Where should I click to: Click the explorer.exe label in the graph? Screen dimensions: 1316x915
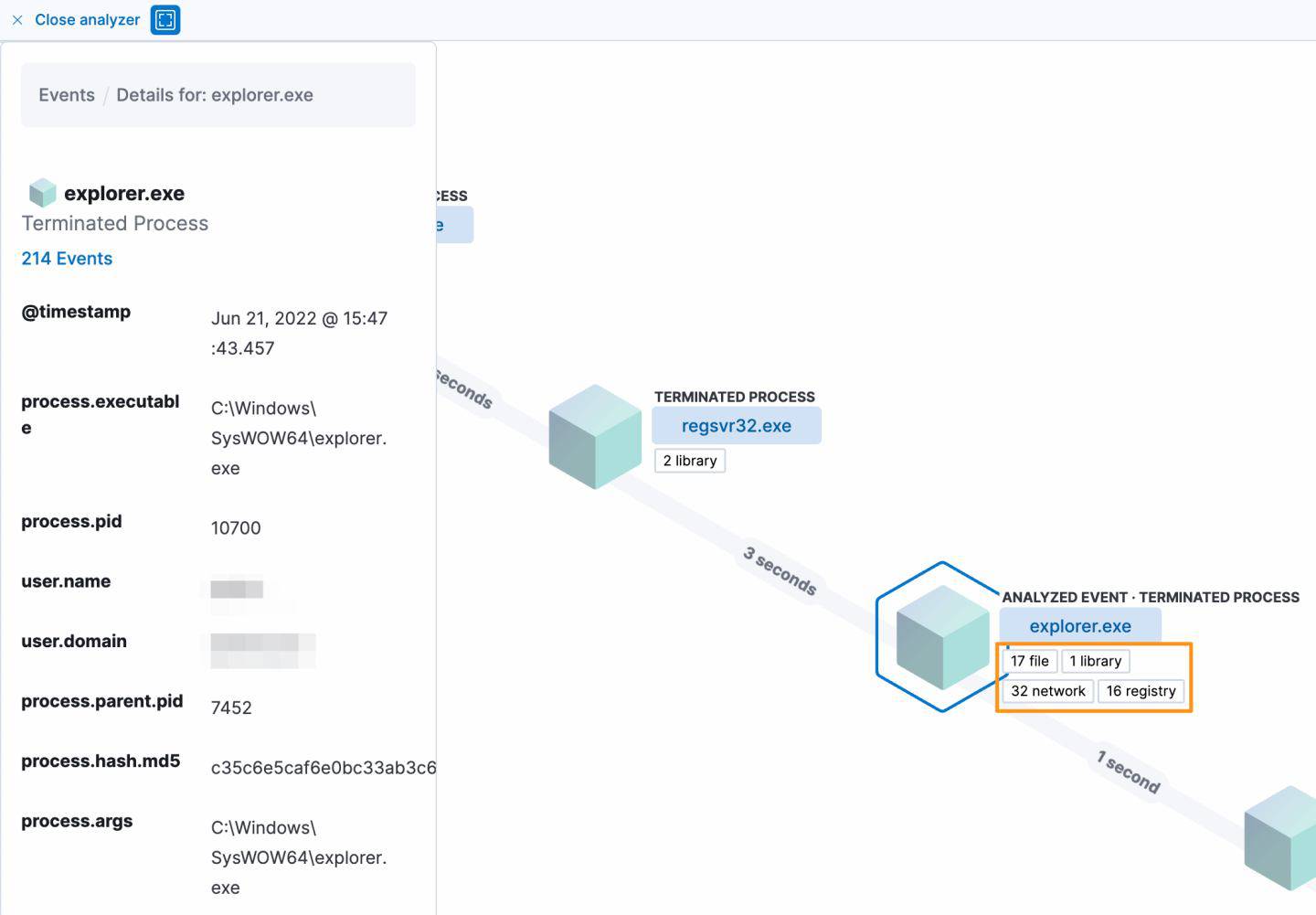(1079, 626)
